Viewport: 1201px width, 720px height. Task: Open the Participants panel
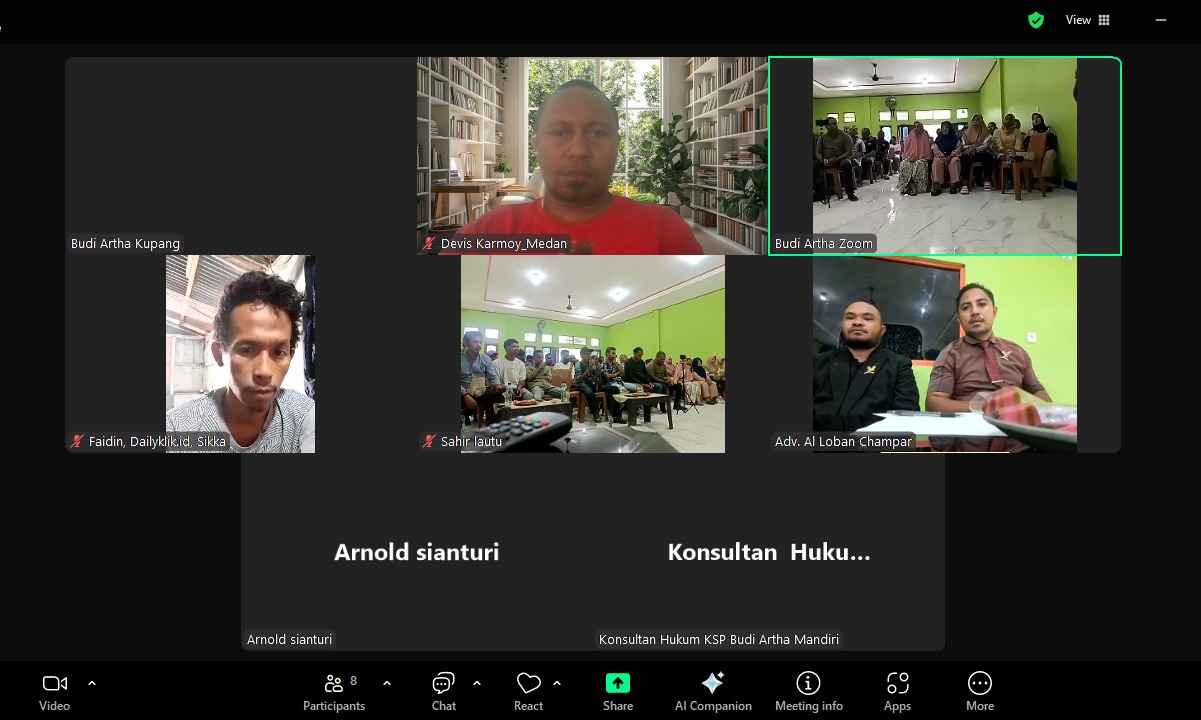click(x=334, y=691)
